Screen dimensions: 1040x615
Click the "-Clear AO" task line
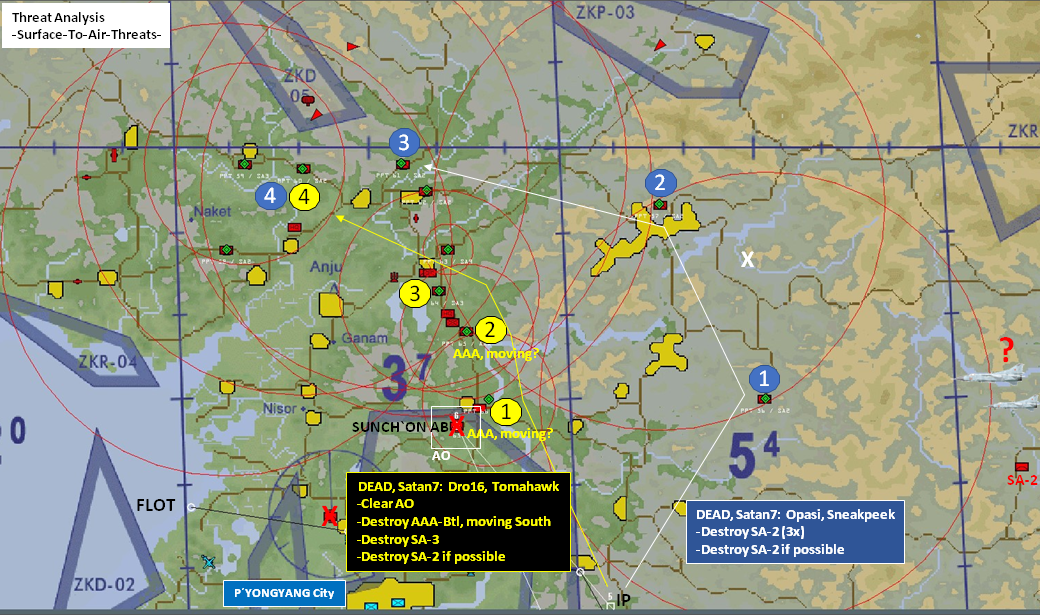[385, 504]
